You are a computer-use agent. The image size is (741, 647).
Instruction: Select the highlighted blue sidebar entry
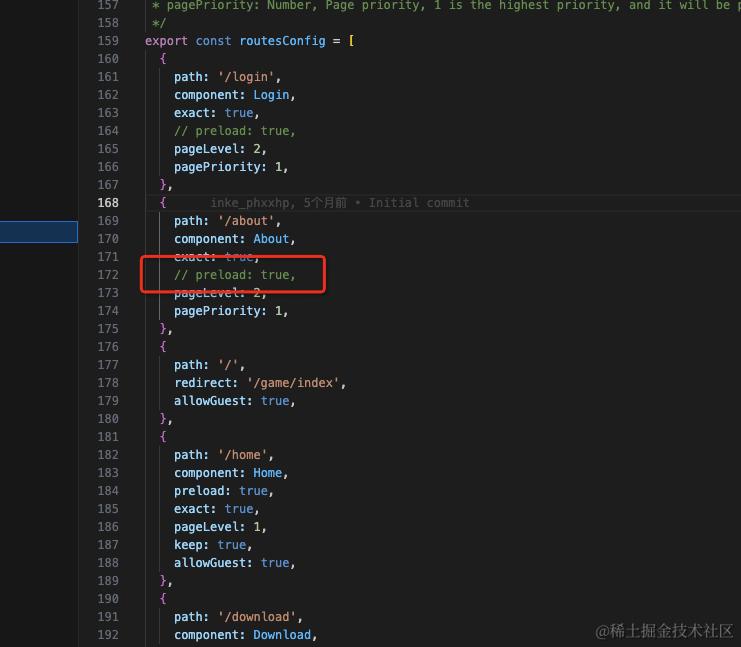(39, 232)
